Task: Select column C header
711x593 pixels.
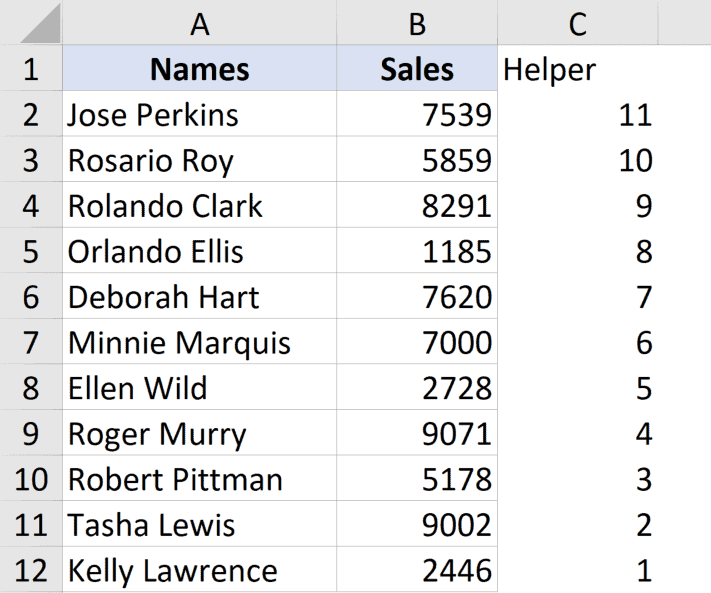Action: [x=577, y=23]
